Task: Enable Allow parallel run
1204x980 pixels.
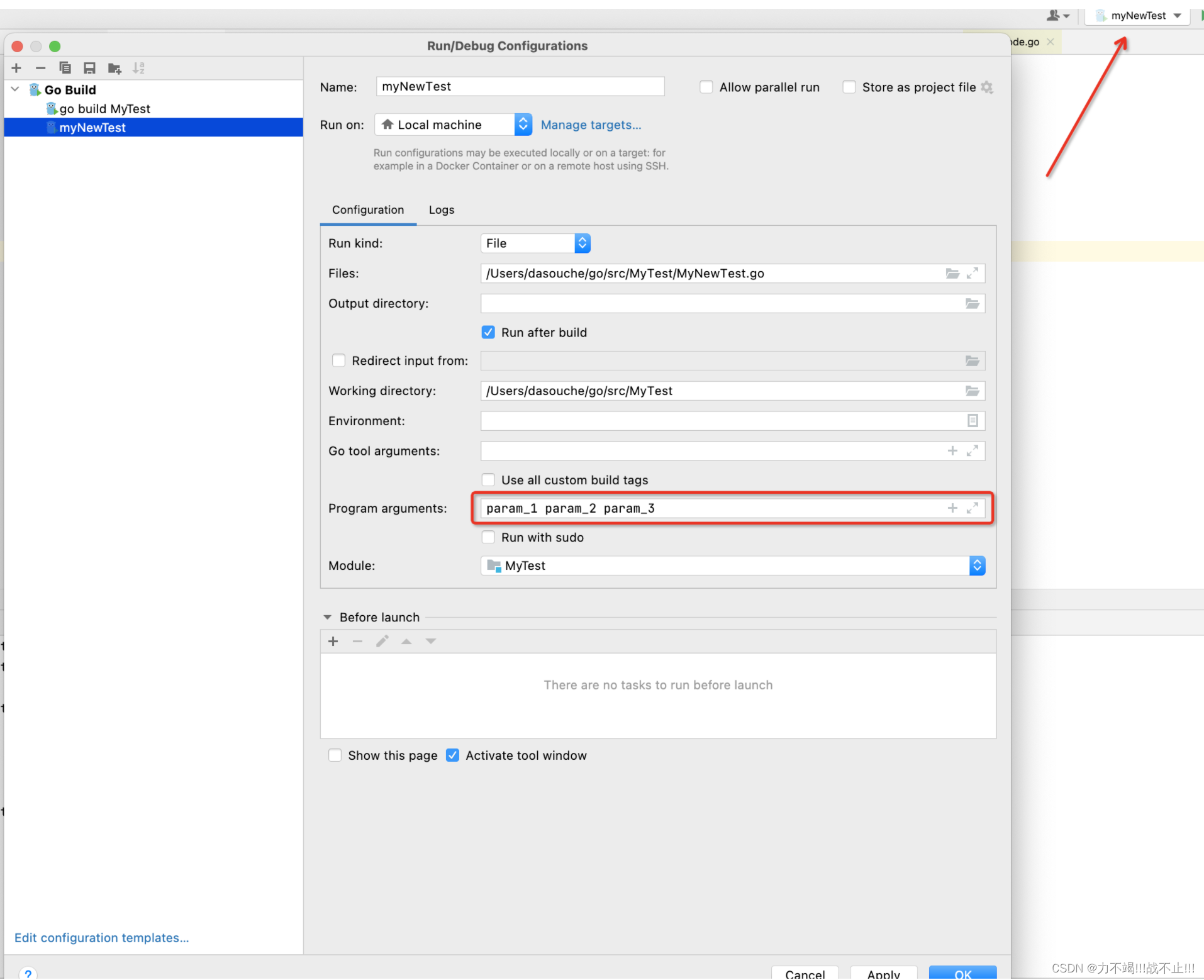Action: 706,87
